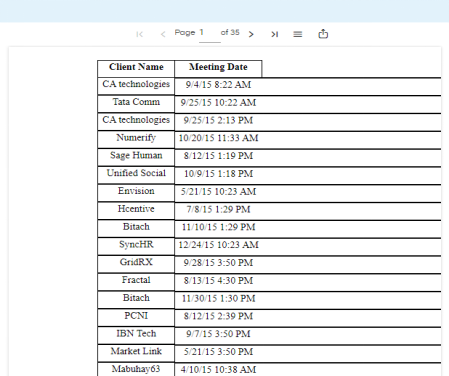Screen dimensions: 449x376
Task: Go to previous page arrow
Action: pyautogui.click(x=163, y=34)
